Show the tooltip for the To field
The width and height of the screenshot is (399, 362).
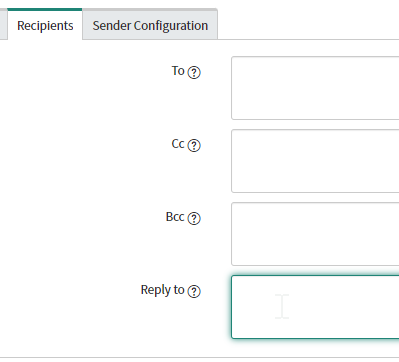coord(194,72)
